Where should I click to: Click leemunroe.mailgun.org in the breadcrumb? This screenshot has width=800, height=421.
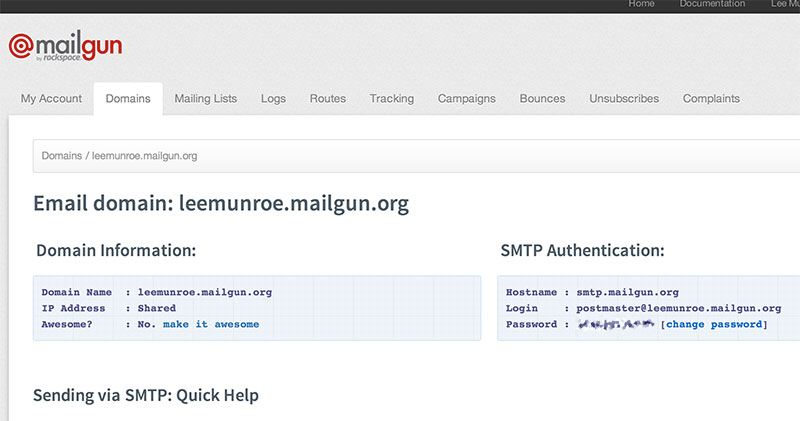144,156
